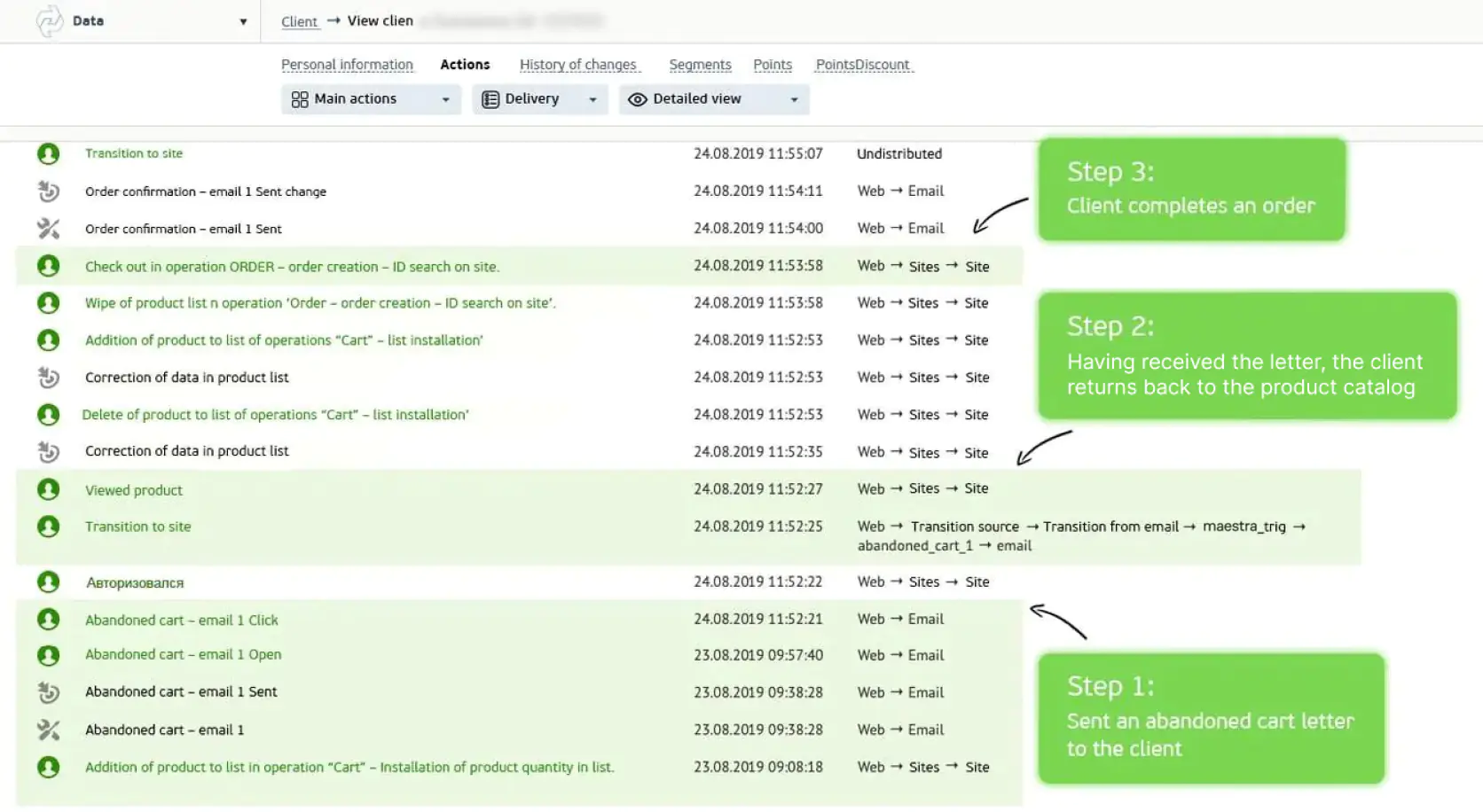Click user icon beside Check out in operation ORDER

tap(48, 266)
